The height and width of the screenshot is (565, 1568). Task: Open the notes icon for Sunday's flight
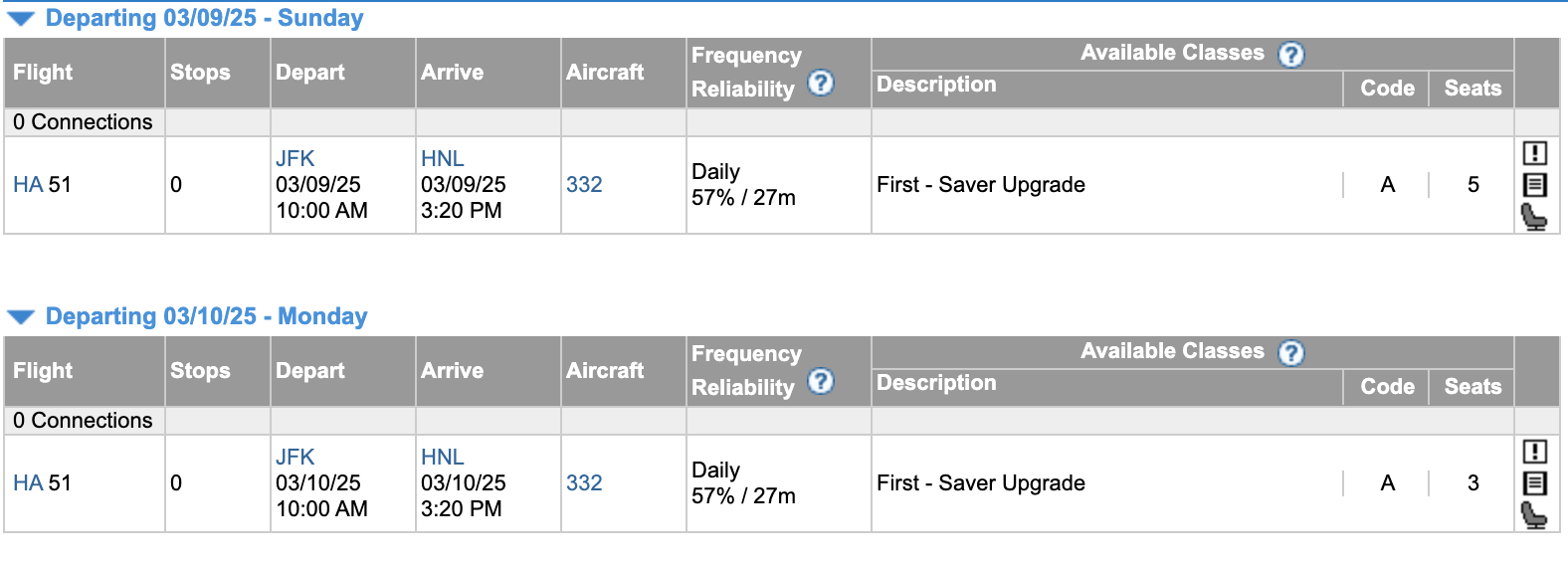[x=1535, y=185]
